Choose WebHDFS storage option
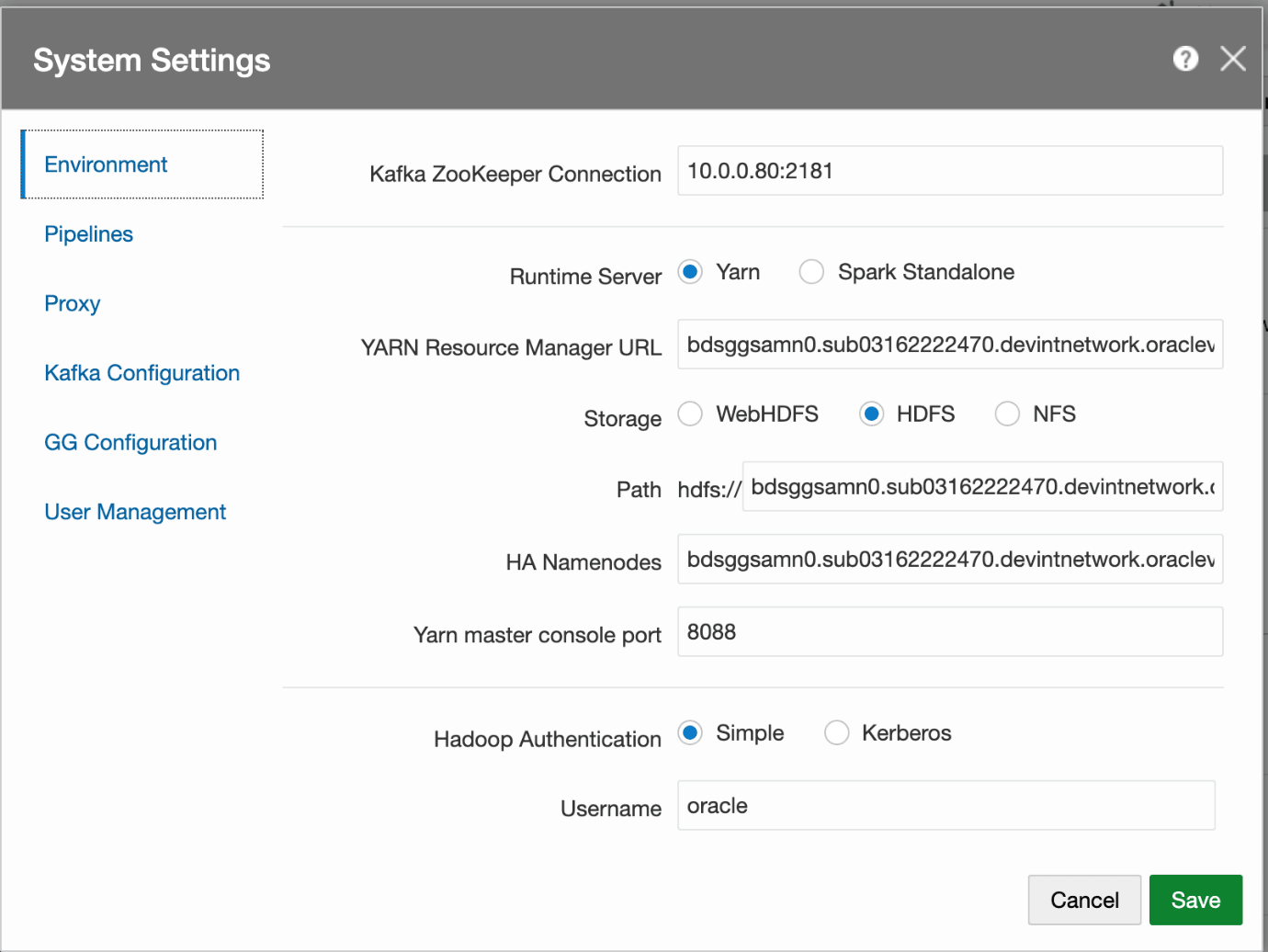This screenshot has width=1268, height=952. tap(690, 414)
